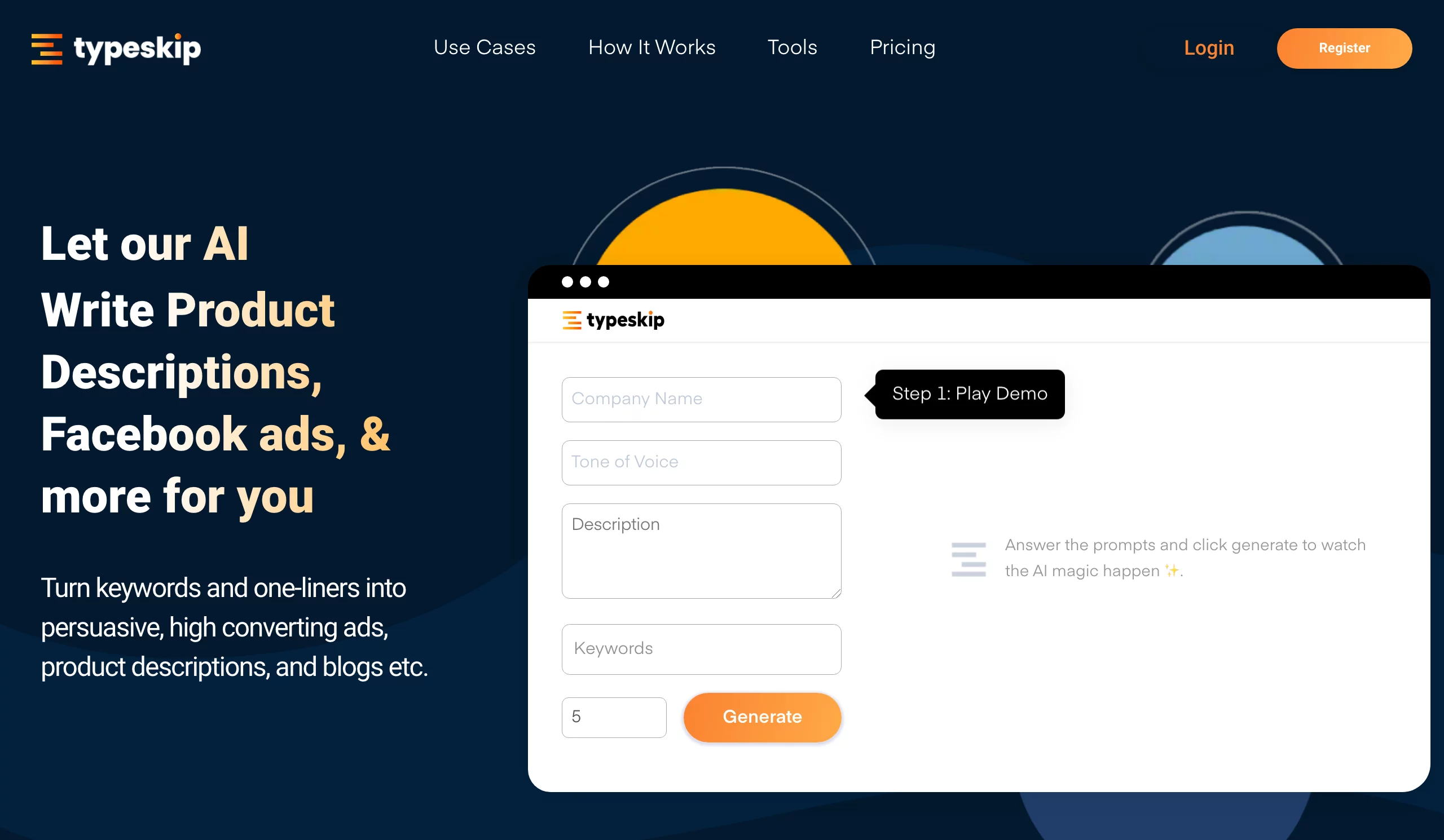The width and height of the screenshot is (1444, 840).
Task: Click the Typeskip logo icon
Action: pyautogui.click(x=48, y=47)
